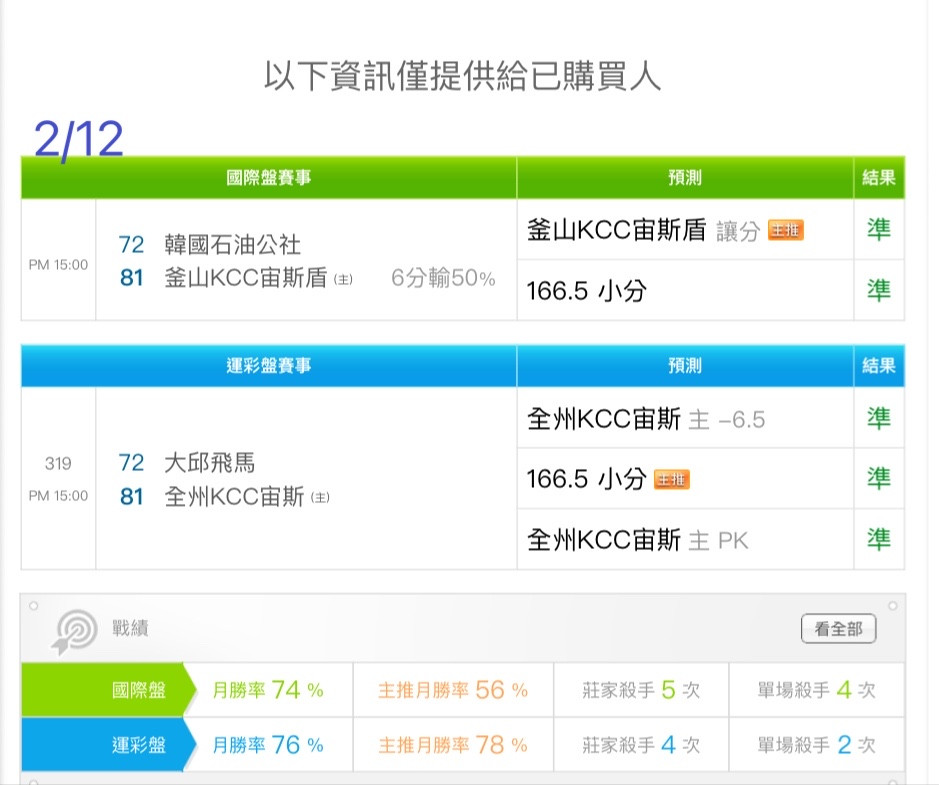Click the 準 result for 國際盤 166.5 小分
Screen dimensions: 939x785
pyautogui.click(x=879, y=290)
